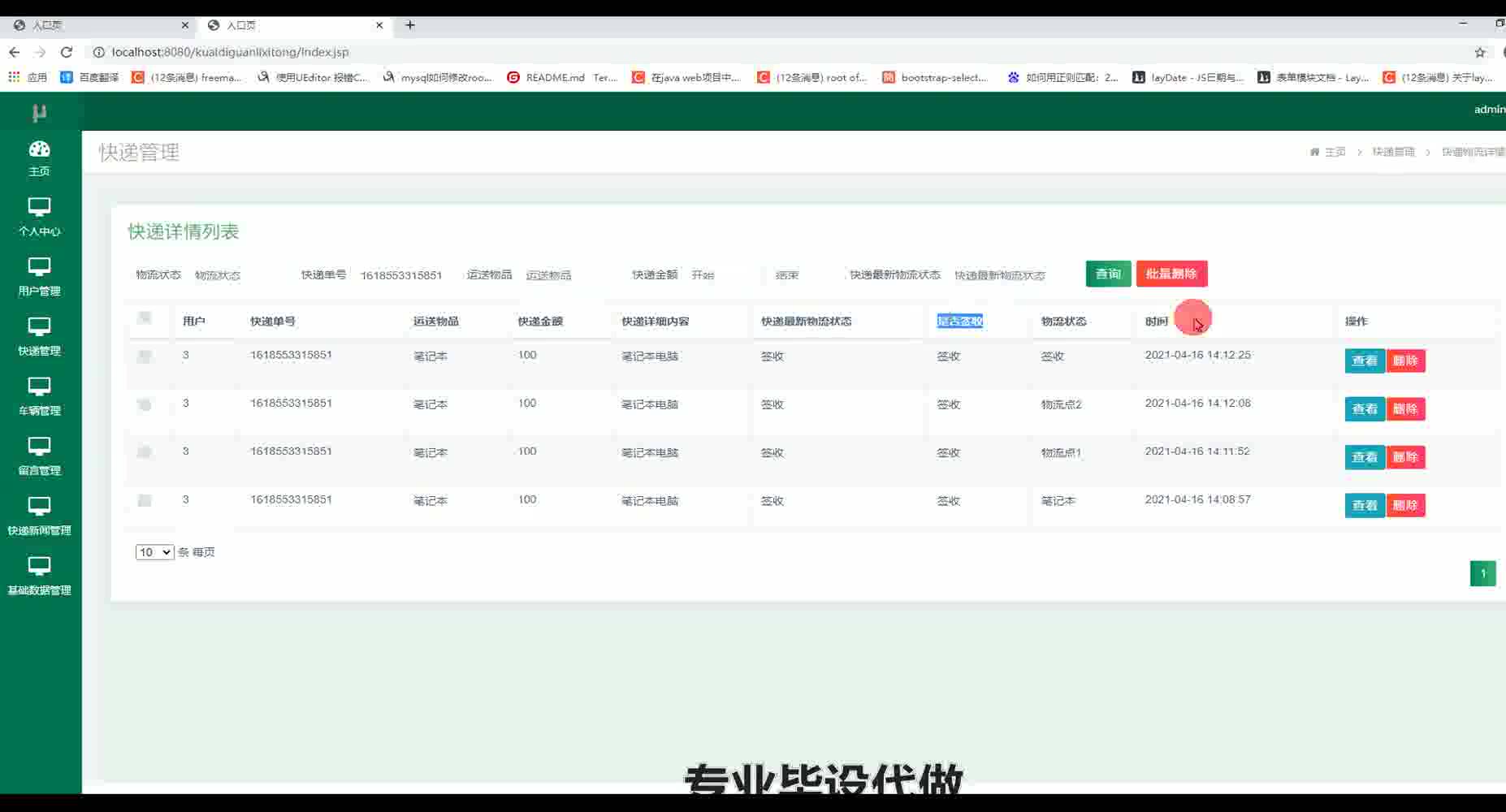
Task: Click the red 批量删除 button
Action: (x=1171, y=274)
